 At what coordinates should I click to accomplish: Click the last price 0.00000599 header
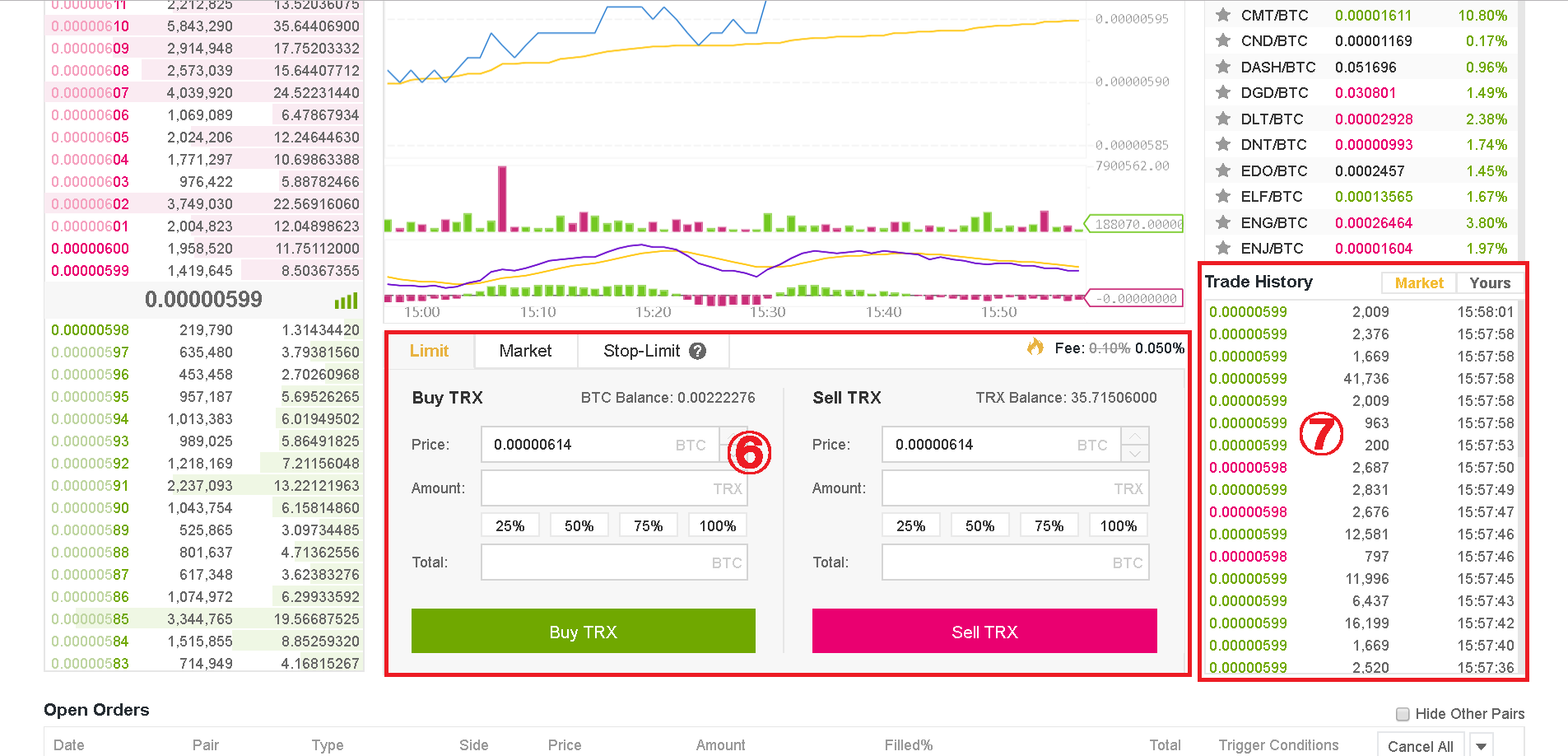[203, 300]
